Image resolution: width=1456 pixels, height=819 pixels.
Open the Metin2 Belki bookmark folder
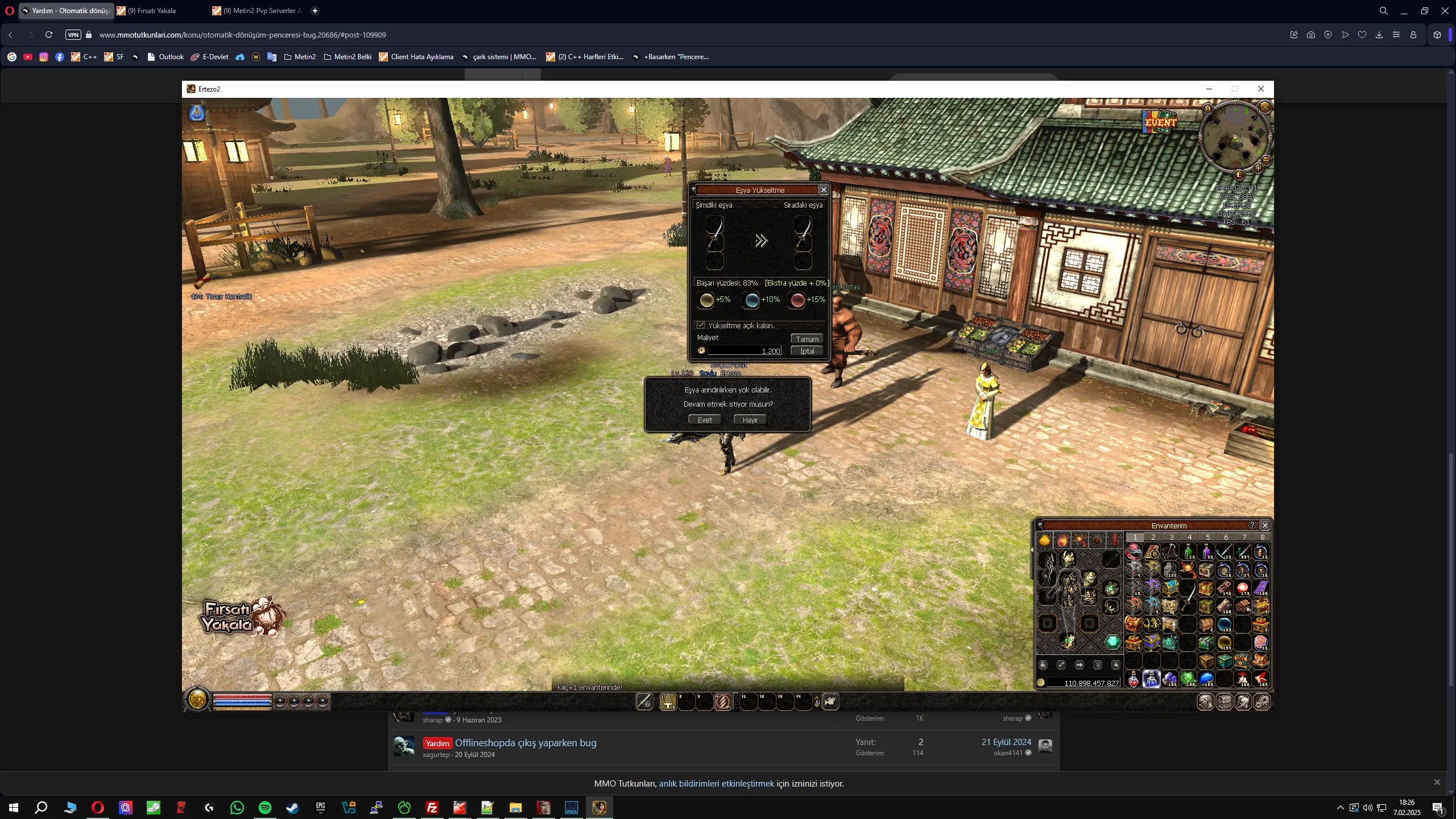(348, 57)
